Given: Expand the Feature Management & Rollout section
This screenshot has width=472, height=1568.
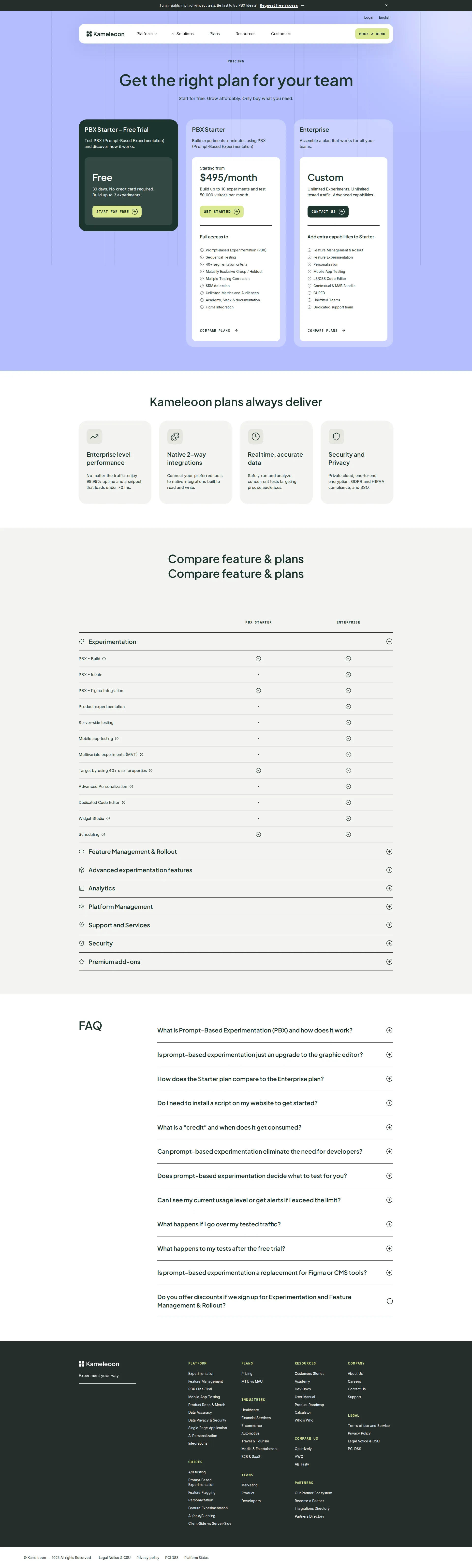Looking at the screenshot, I should click(389, 851).
